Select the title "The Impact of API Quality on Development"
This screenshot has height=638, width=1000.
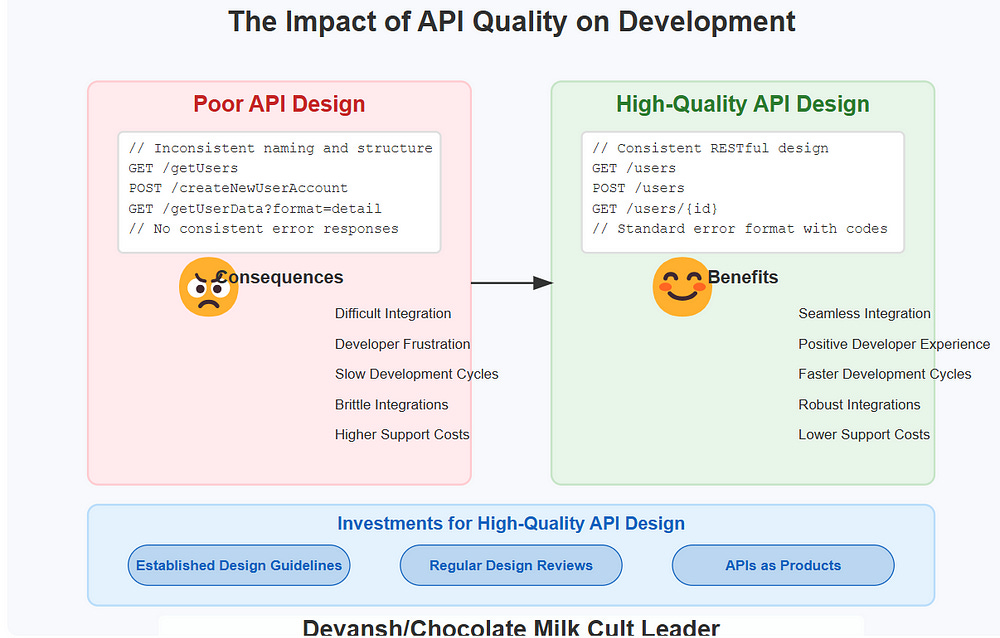[511, 21]
